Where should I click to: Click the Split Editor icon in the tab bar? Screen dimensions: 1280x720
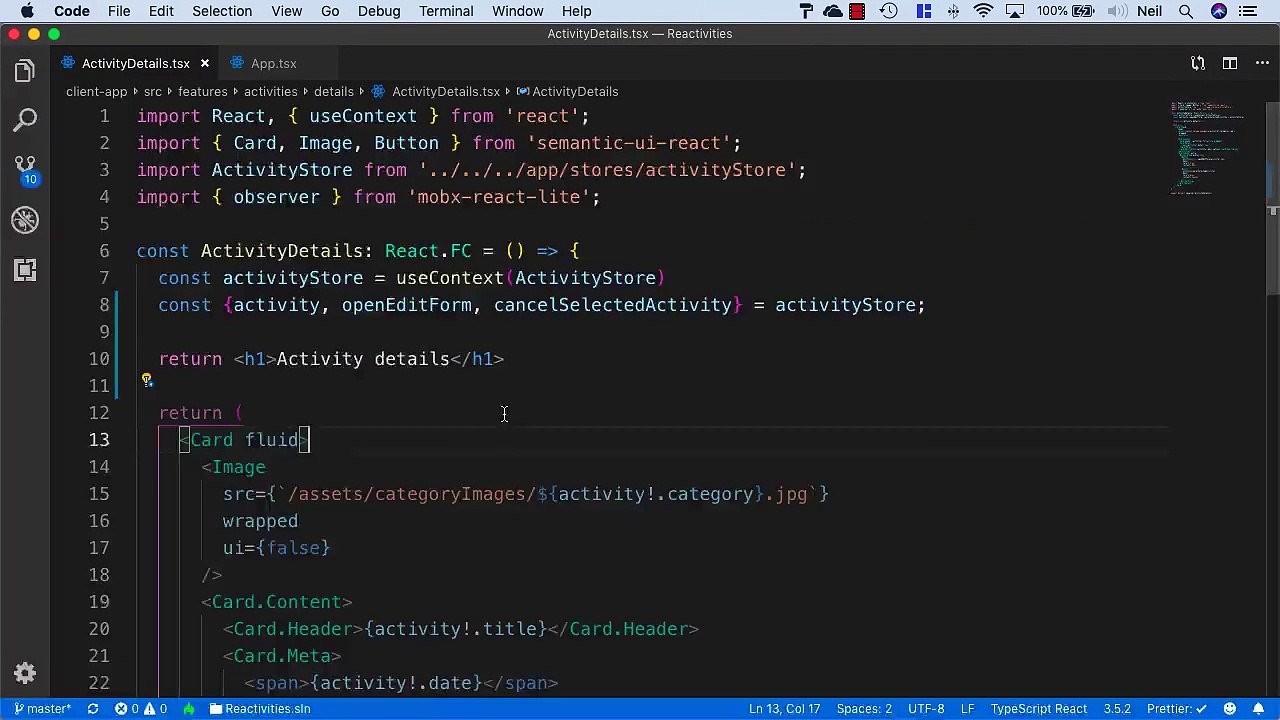tap(1230, 63)
